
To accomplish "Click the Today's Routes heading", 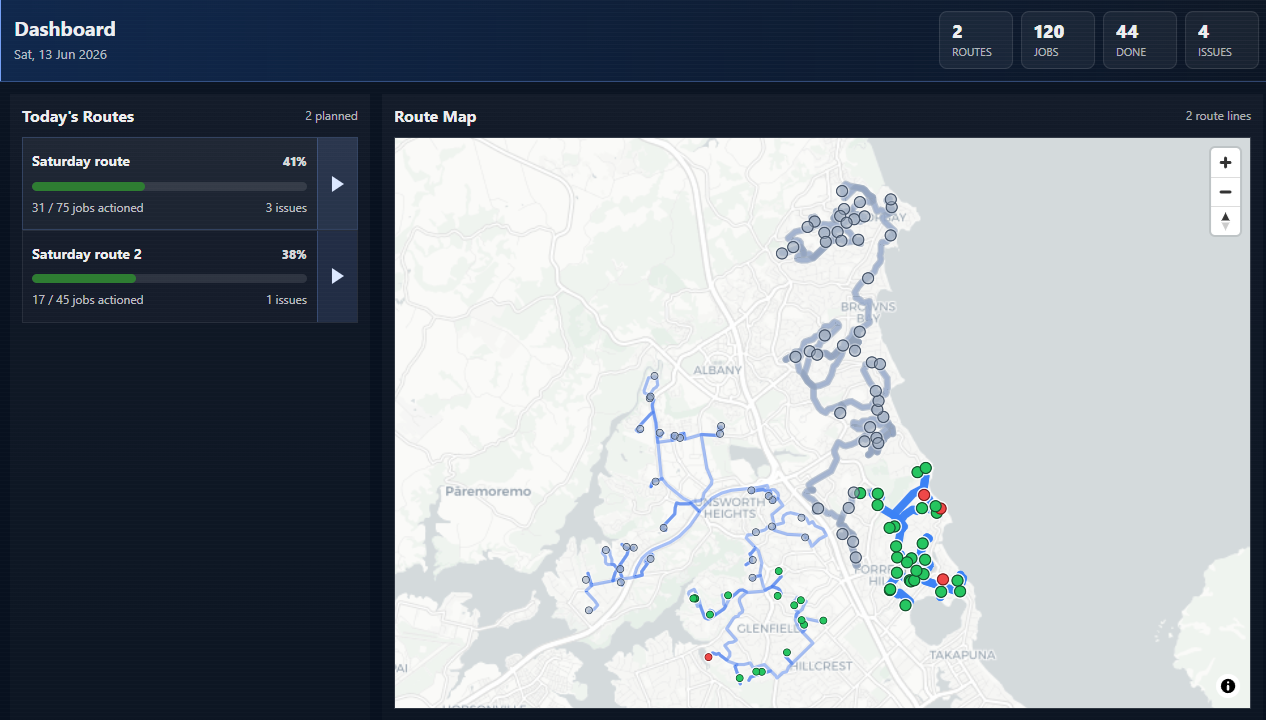I will (78, 117).
